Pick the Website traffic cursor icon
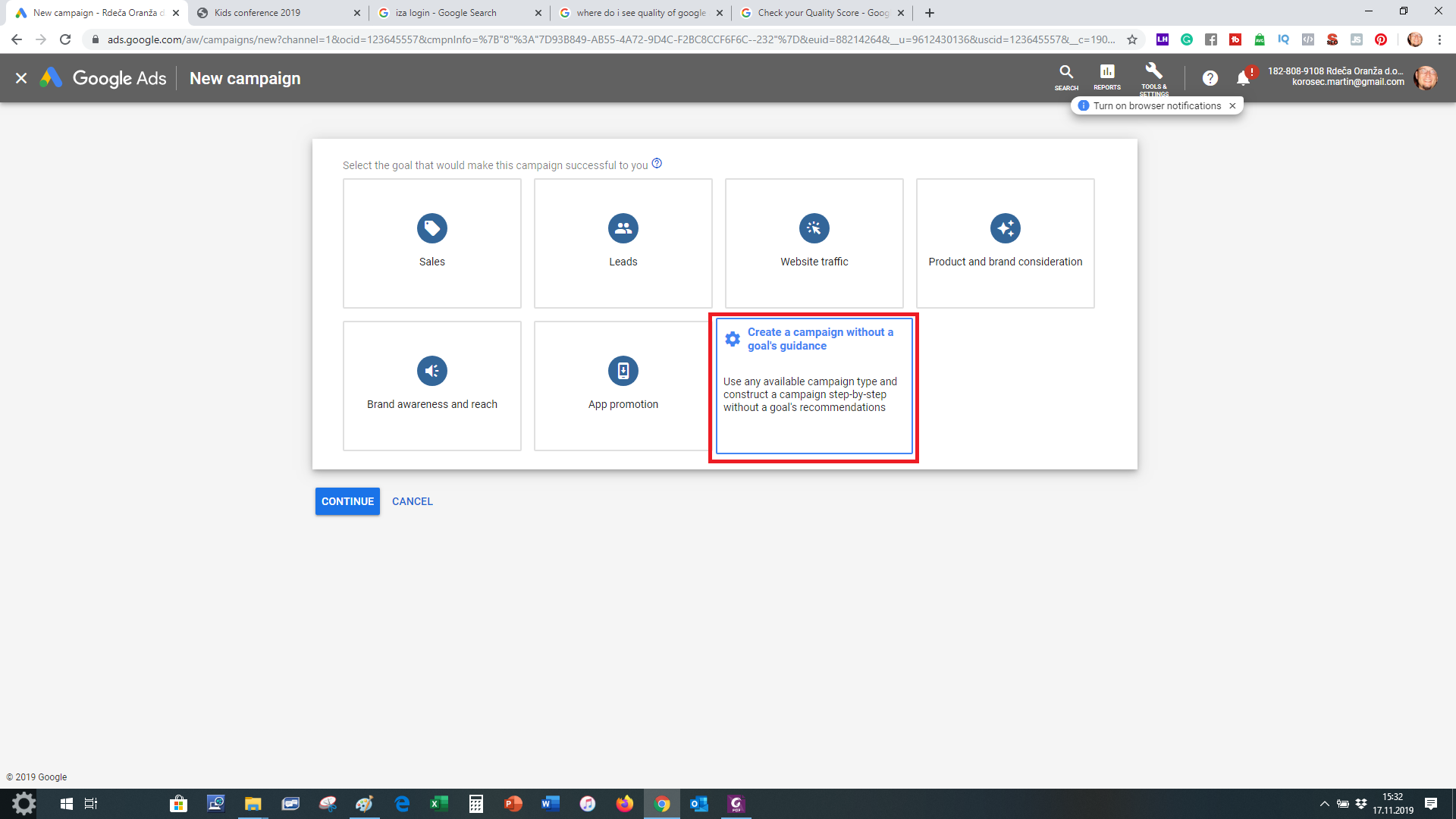The image size is (1456, 819). [x=814, y=228]
